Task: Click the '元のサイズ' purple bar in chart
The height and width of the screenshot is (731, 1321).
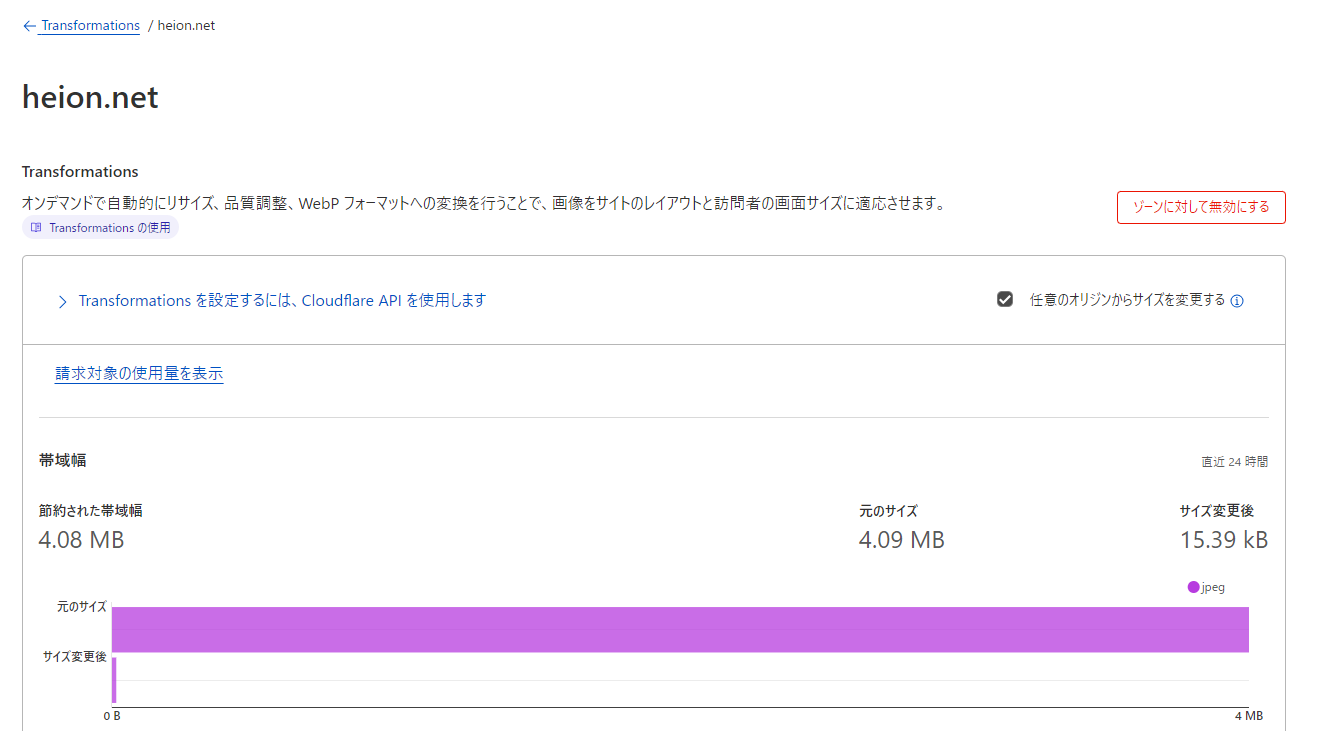Action: tap(680, 629)
